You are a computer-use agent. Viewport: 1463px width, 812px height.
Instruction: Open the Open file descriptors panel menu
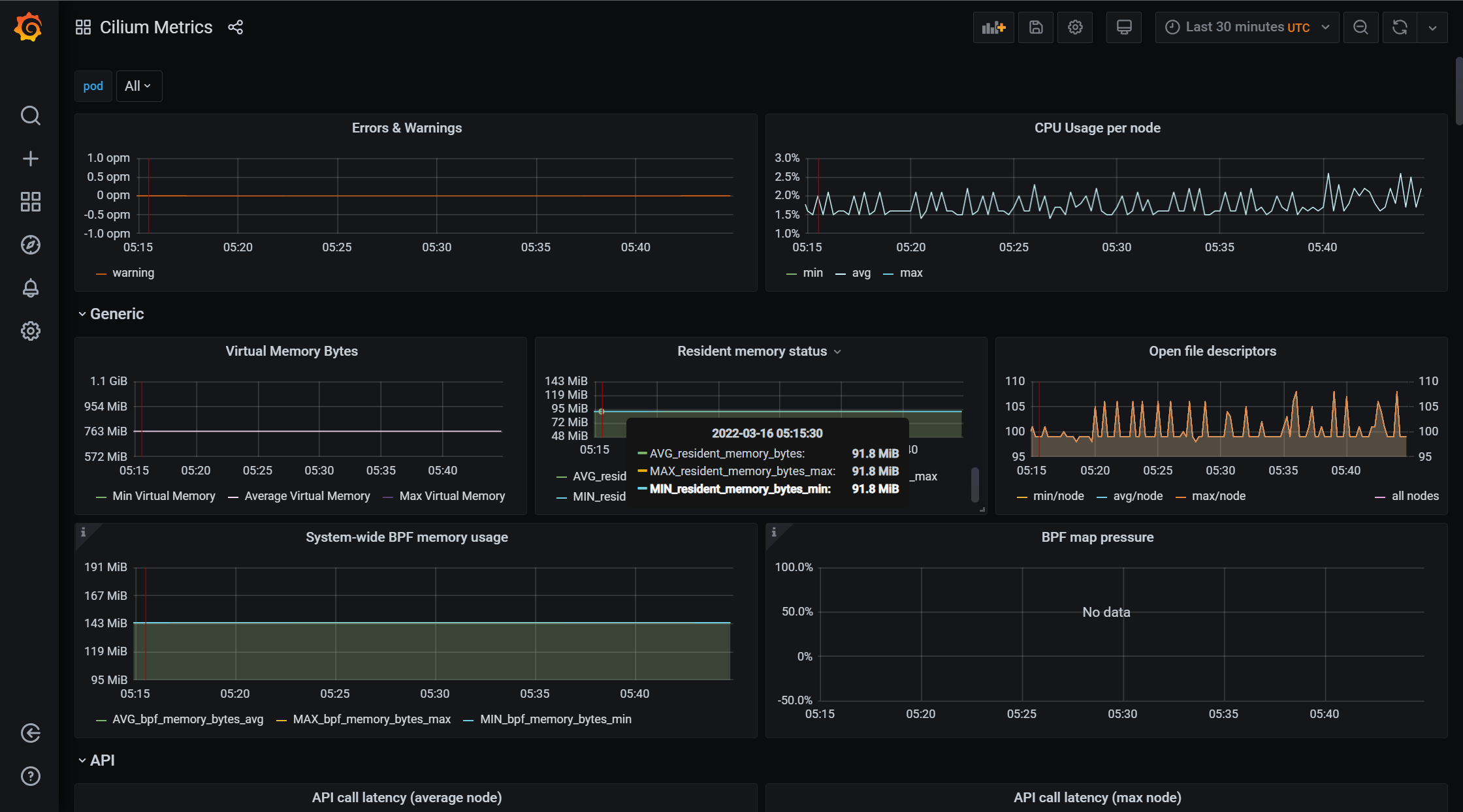[1212, 351]
